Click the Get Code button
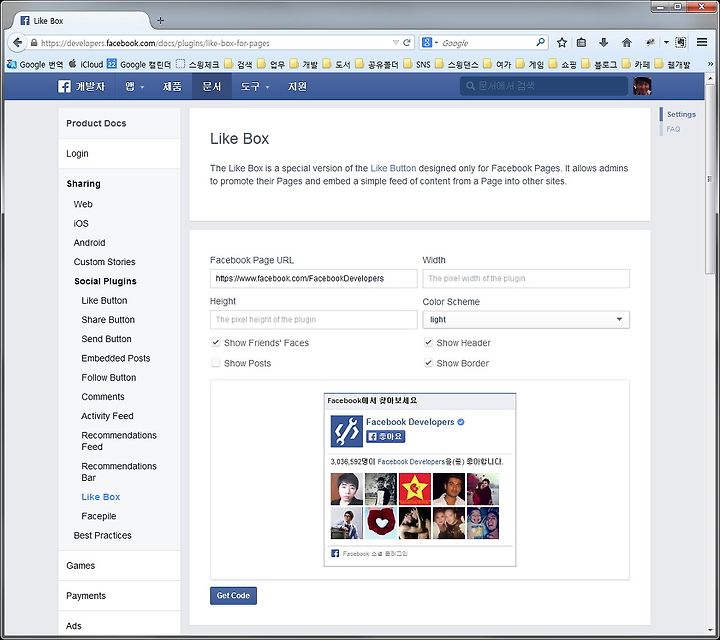The width and height of the screenshot is (720, 640). [233, 595]
